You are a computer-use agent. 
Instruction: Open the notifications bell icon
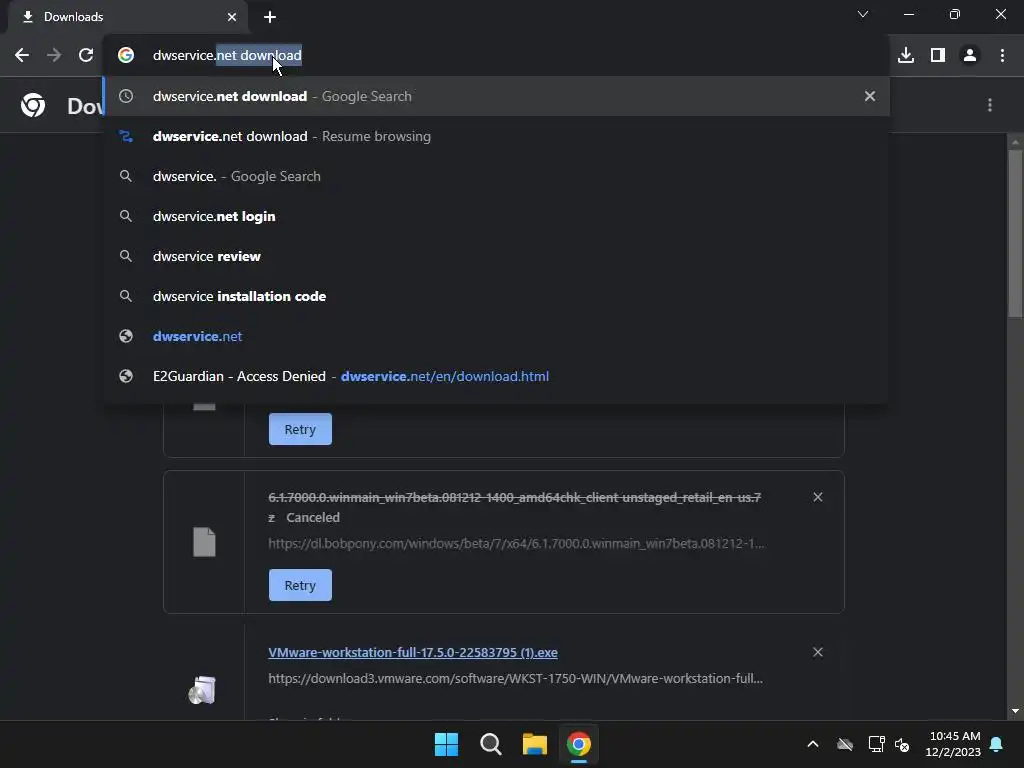coord(997,744)
